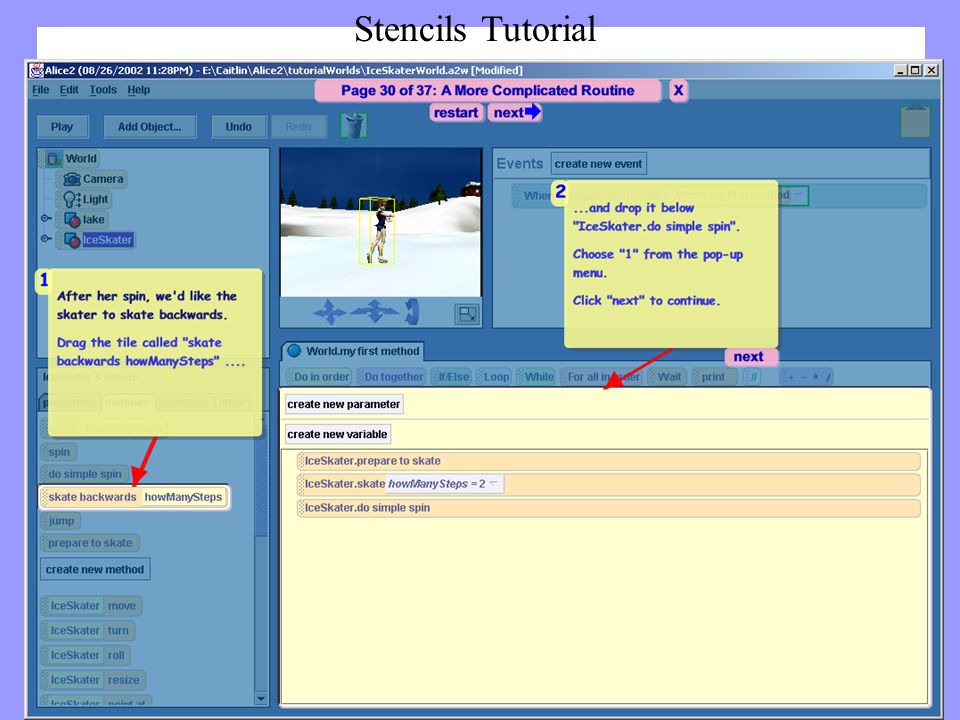Click create new event button
Viewport: 960px width, 720px height.
(598, 163)
